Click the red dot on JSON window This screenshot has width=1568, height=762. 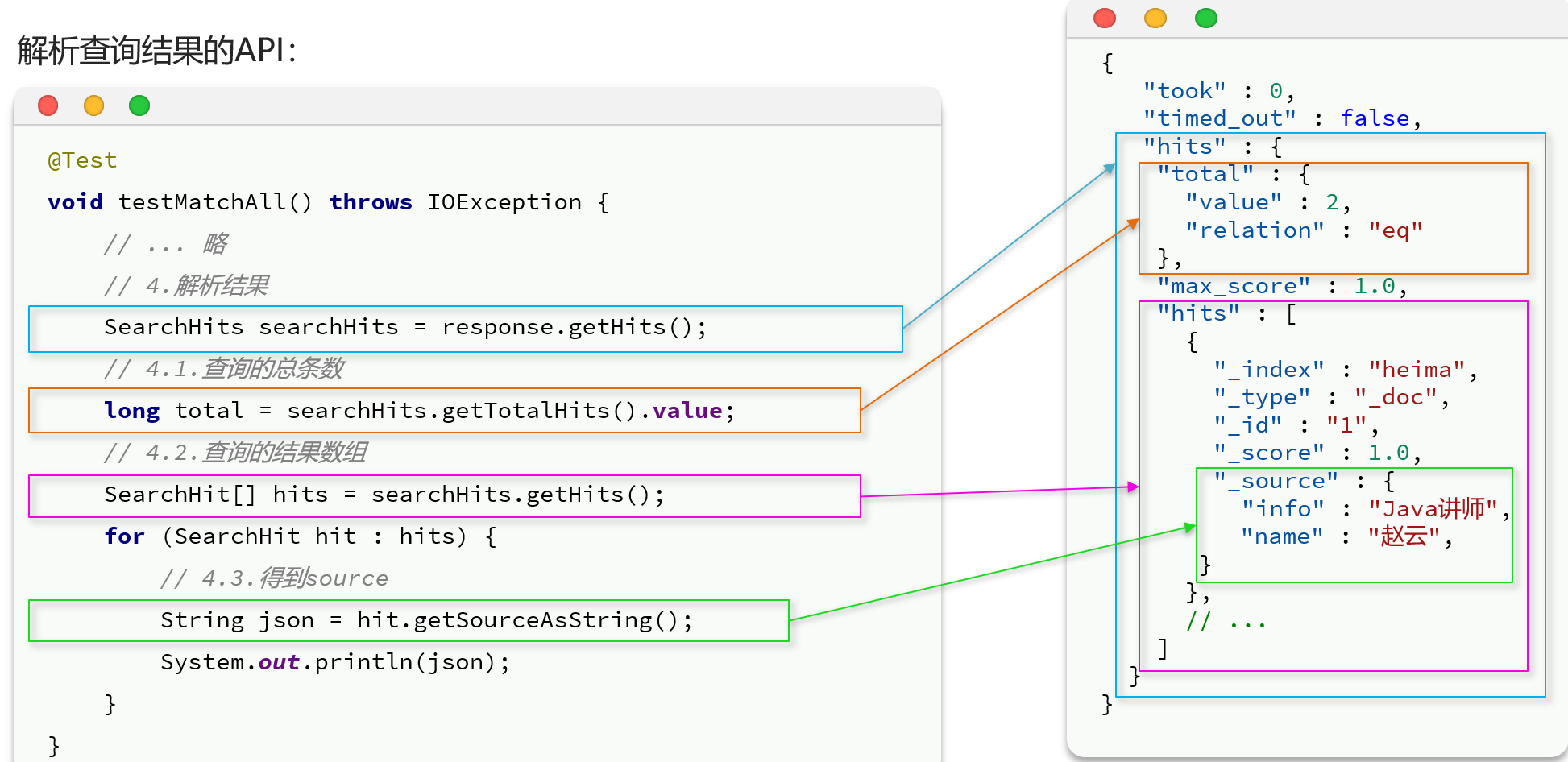pyautogui.click(x=1105, y=18)
